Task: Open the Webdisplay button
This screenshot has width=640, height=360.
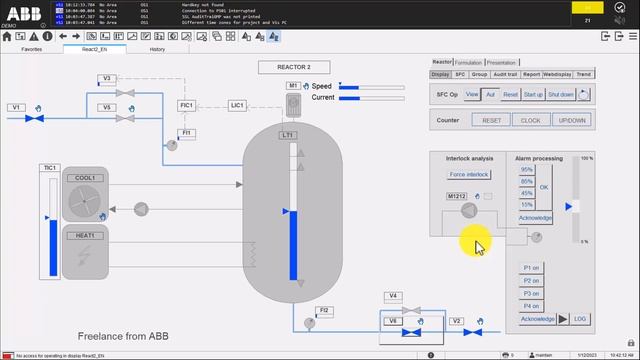Action: pos(557,74)
